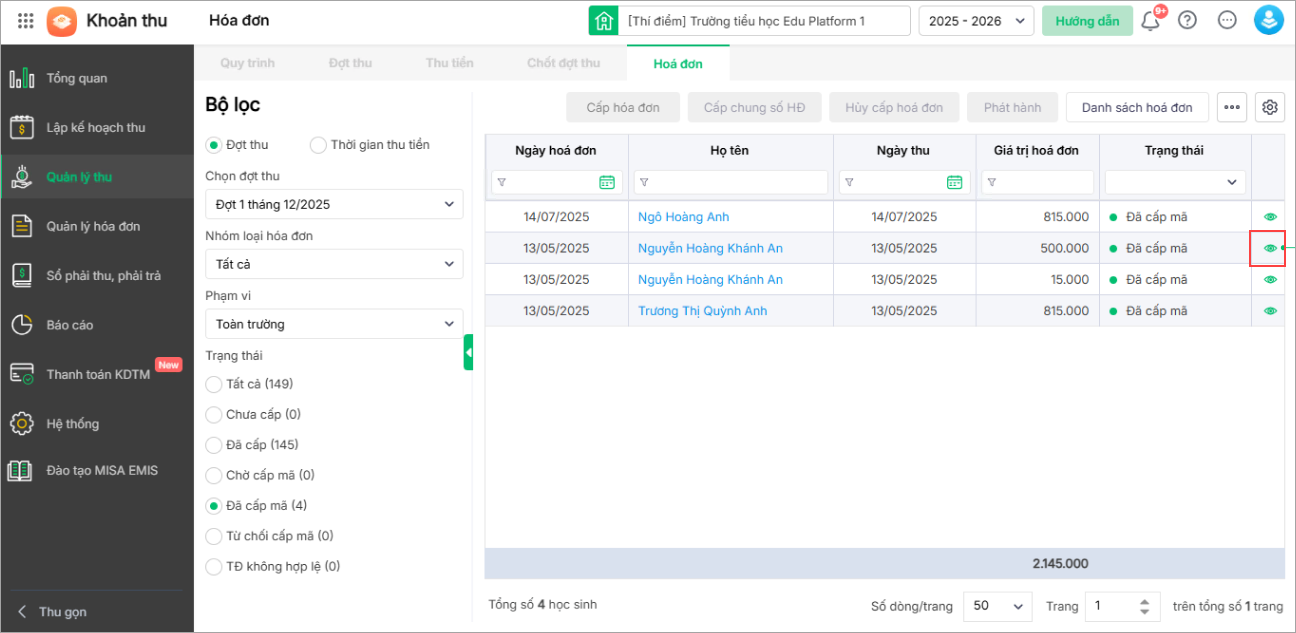This screenshot has height=633, width=1296.
Task: Select Tất cả (149) status radio
Action: (214, 384)
